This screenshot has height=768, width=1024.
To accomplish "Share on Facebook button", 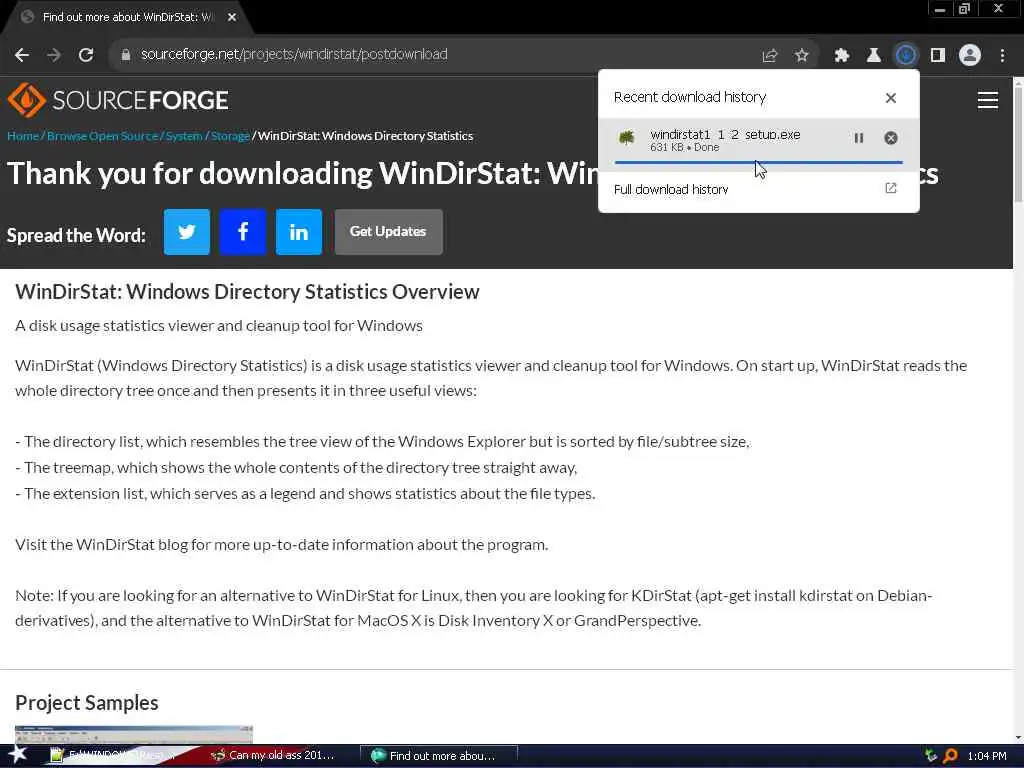I will coord(243,232).
